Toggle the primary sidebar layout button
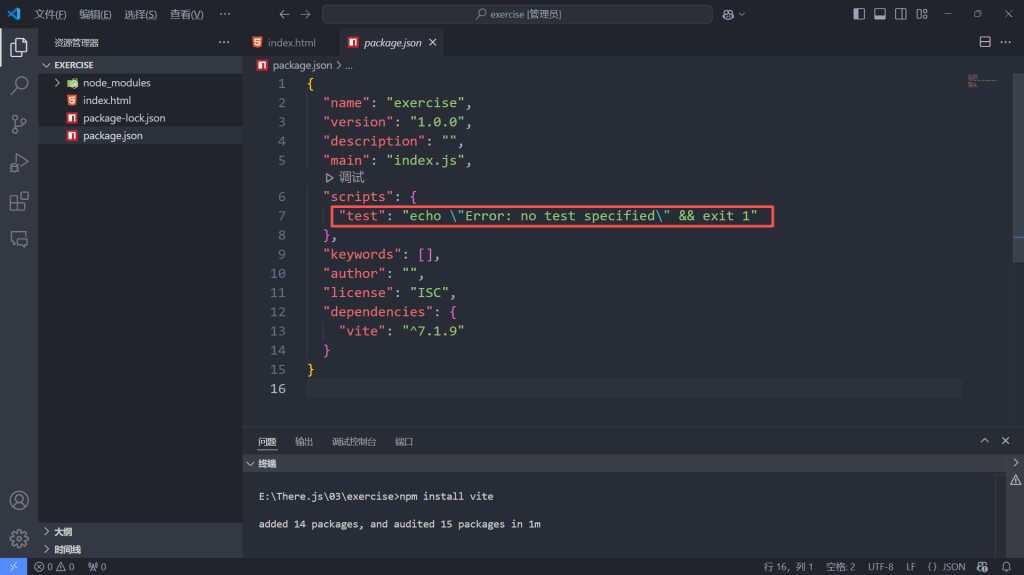The height and width of the screenshot is (575, 1024). (x=859, y=14)
